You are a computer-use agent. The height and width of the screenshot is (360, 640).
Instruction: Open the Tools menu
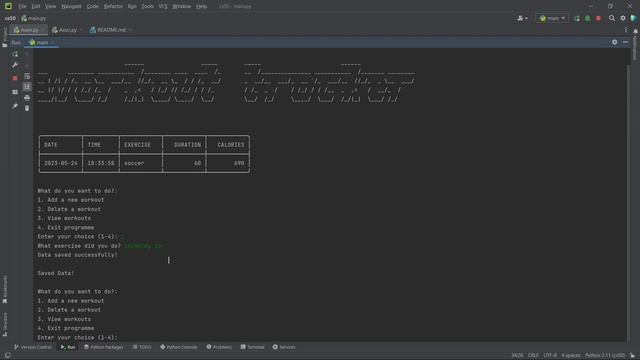click(147, 6)
